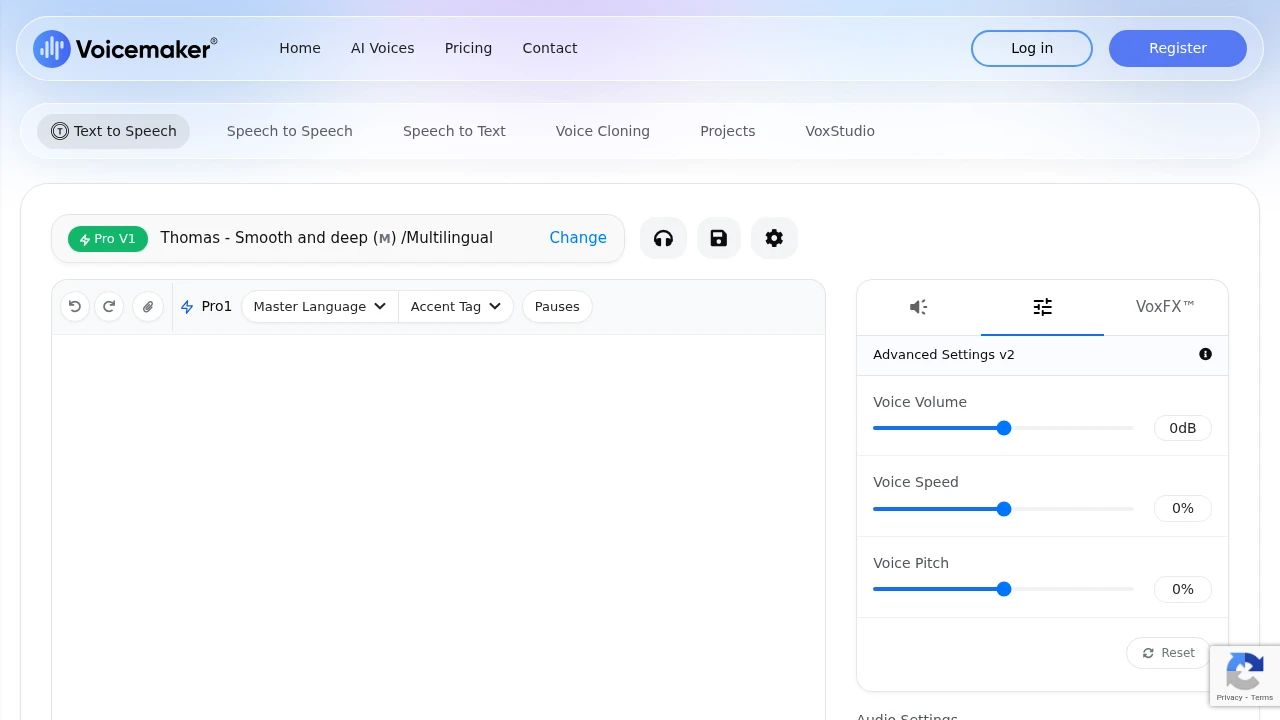Expand the Accent Tag dropdown
This screenshot has width=1280, height=720.
455,307
